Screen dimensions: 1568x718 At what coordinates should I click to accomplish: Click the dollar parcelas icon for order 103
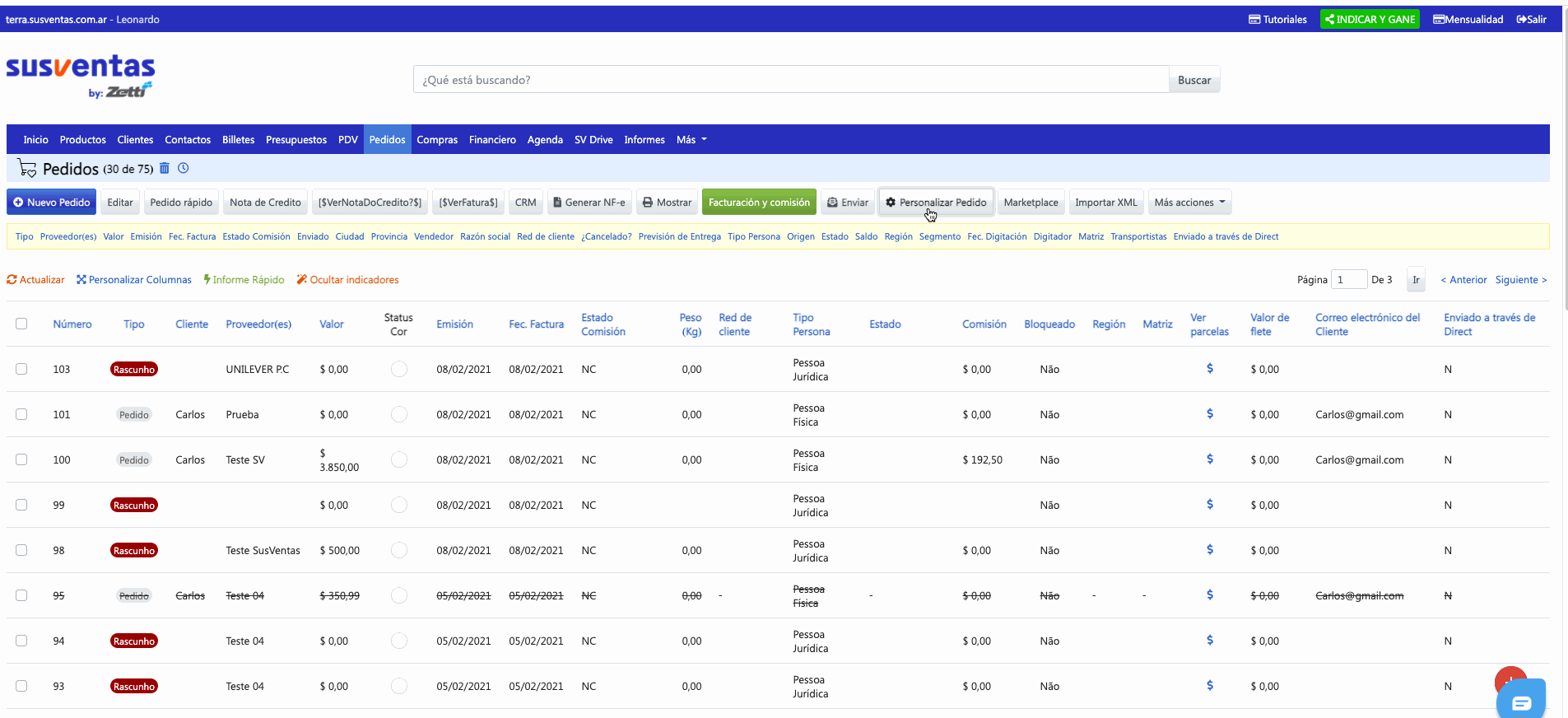(1209, 368)
